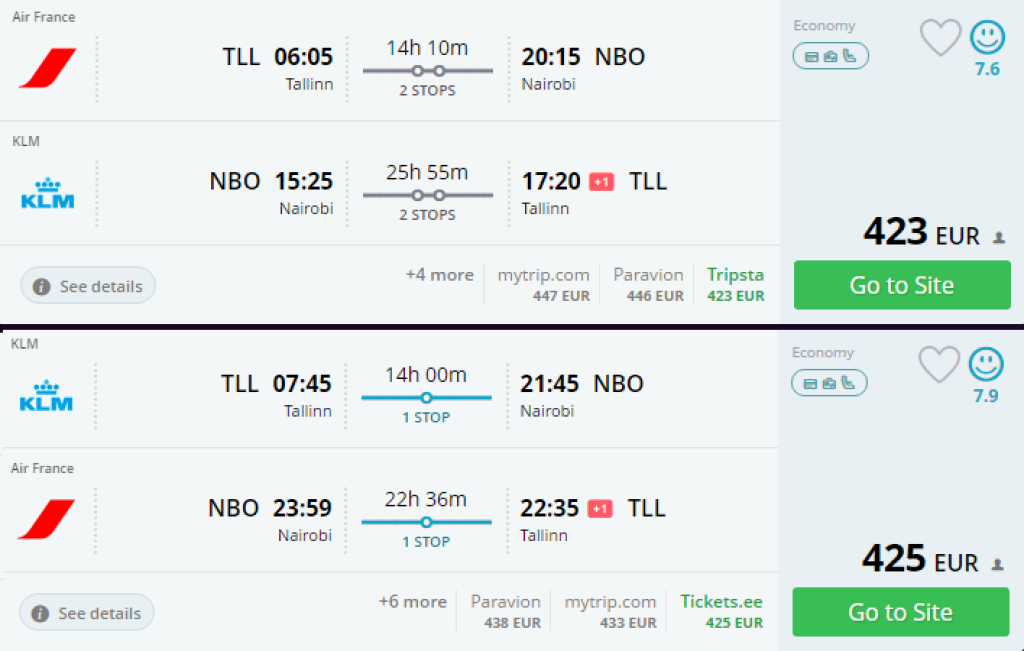Choose the Tripsta 423 EUR offer

click(x=735, y=284)
